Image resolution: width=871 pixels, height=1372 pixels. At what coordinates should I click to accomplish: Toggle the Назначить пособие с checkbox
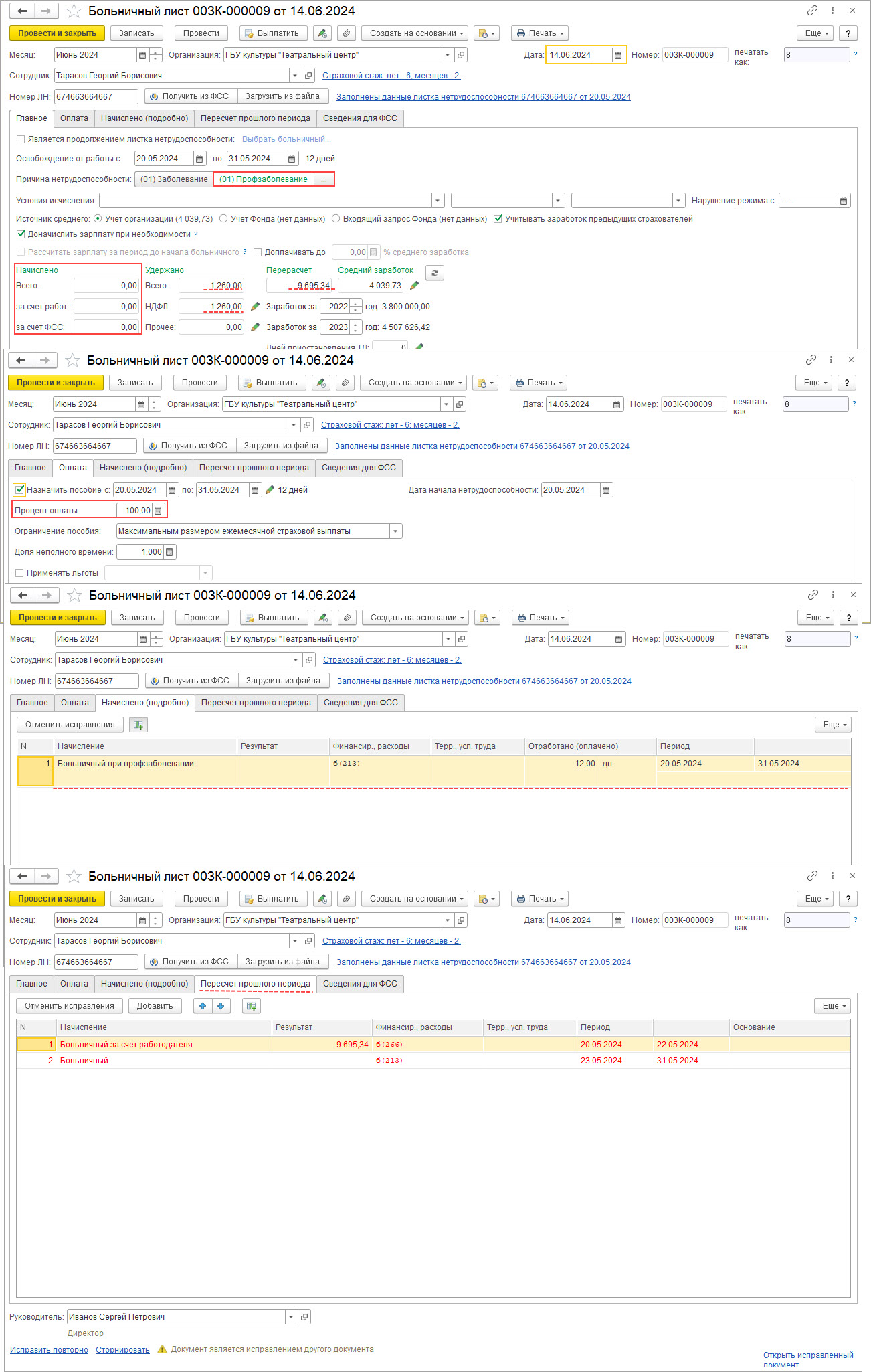click(19, 490)
